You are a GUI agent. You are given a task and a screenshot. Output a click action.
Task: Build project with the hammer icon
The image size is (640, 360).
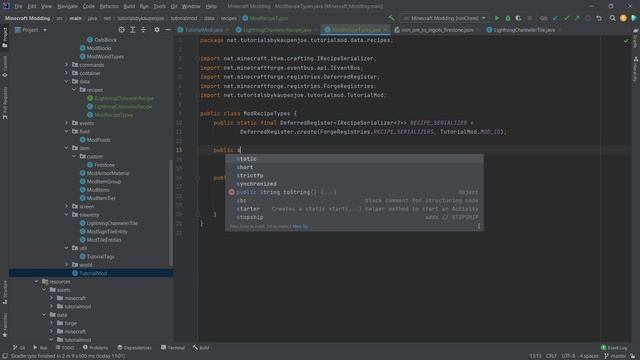click(x=391, y=18)
